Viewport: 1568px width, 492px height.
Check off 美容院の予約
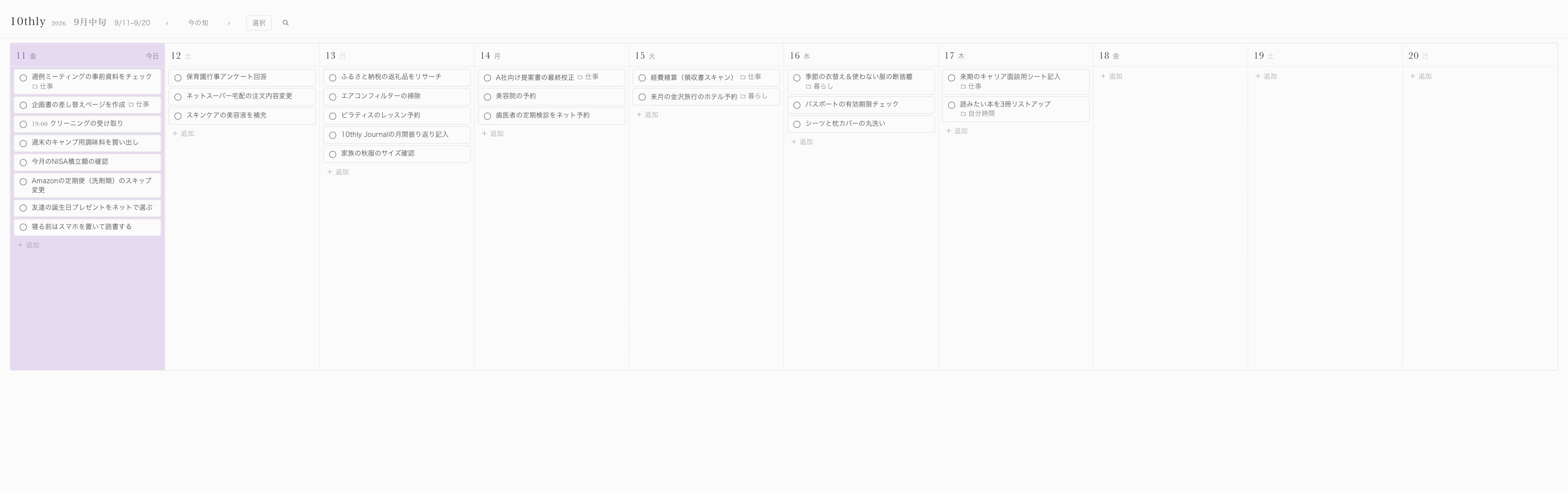pos(487,97)
